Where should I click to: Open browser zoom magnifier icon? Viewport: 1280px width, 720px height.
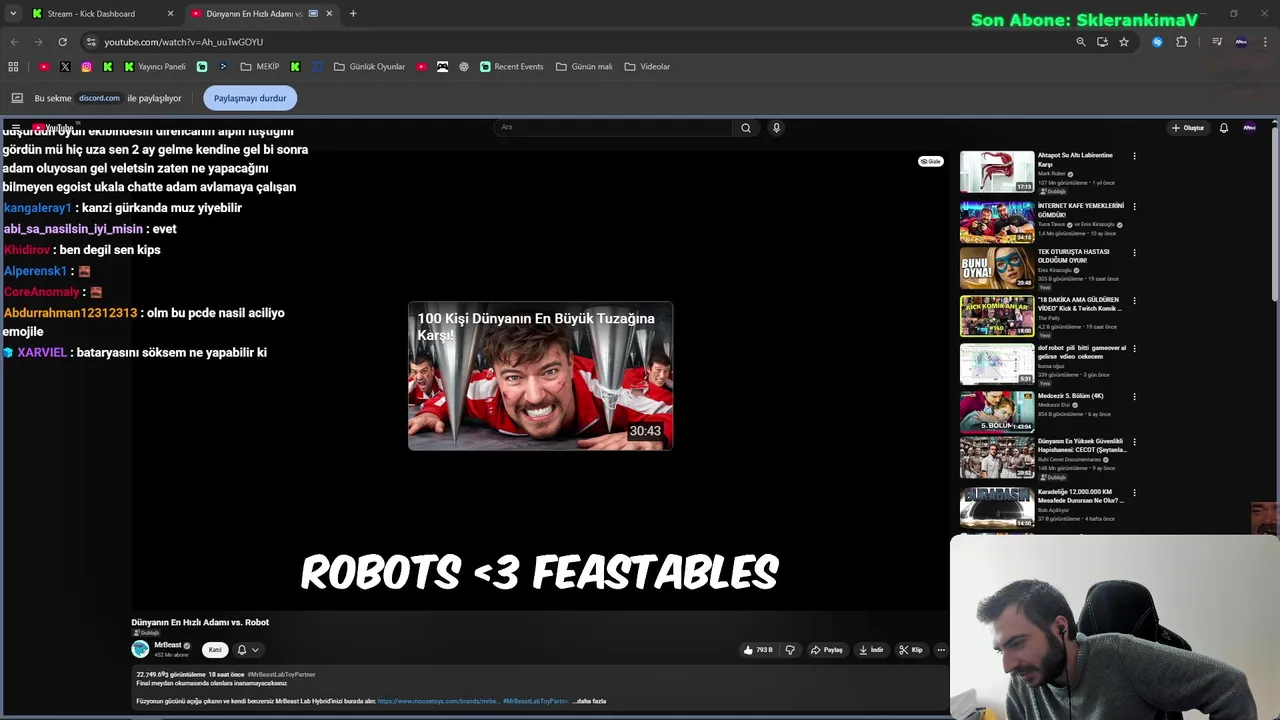[x=1080, y=42]
